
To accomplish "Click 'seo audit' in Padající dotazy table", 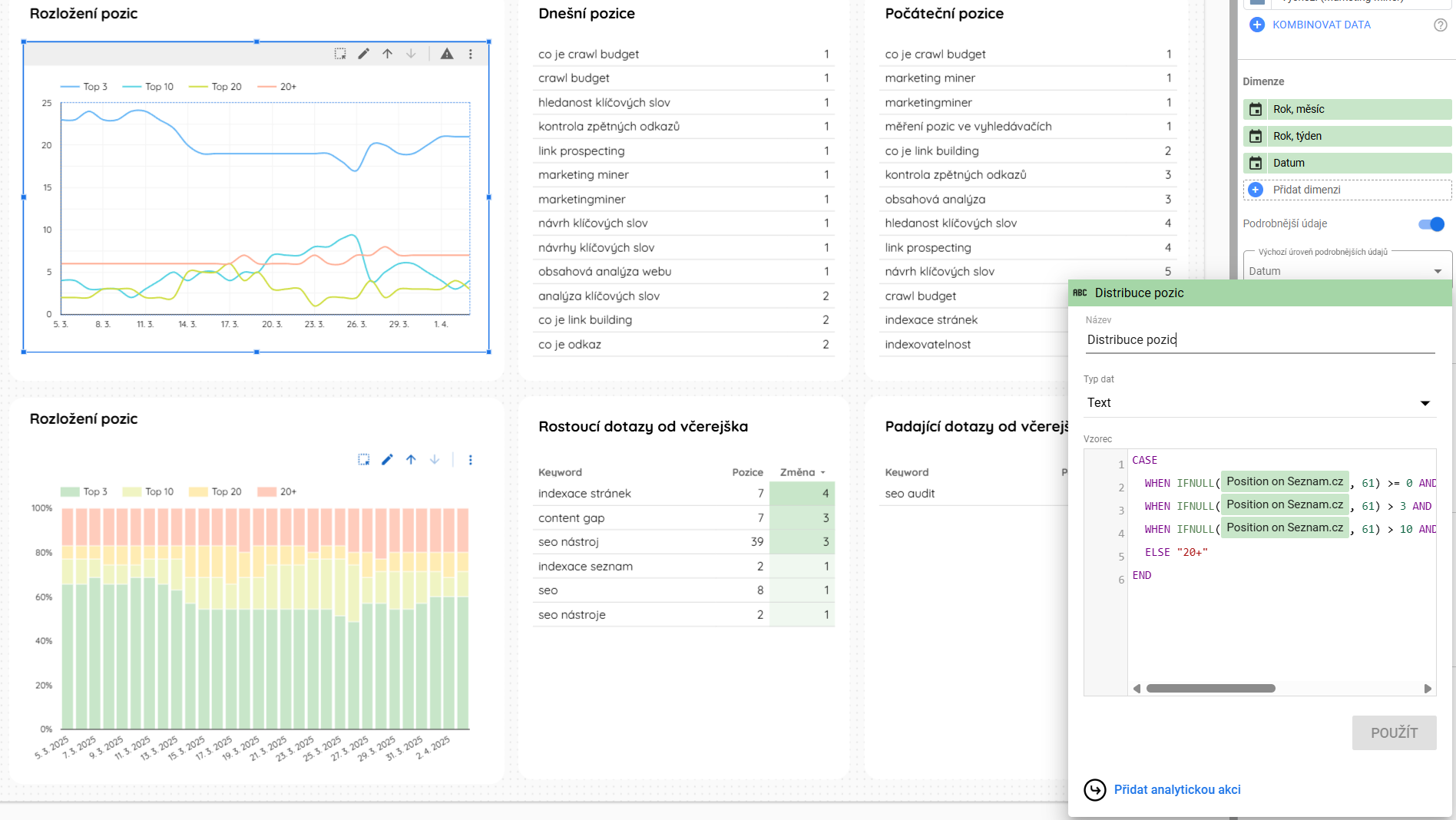I will 909,494.
